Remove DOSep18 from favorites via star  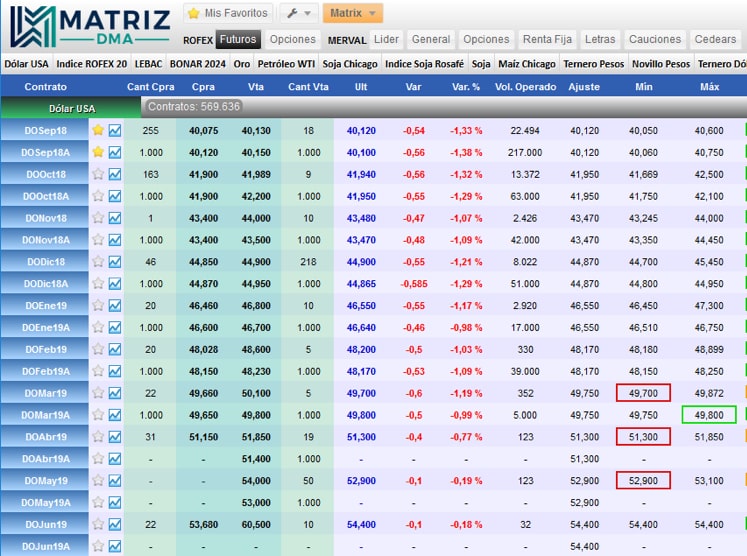[98, 130]
